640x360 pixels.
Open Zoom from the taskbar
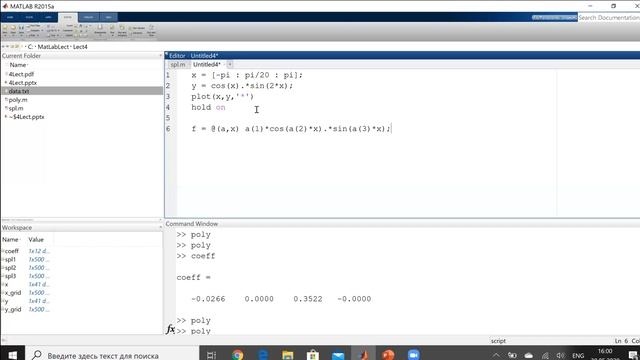[413, 355]
